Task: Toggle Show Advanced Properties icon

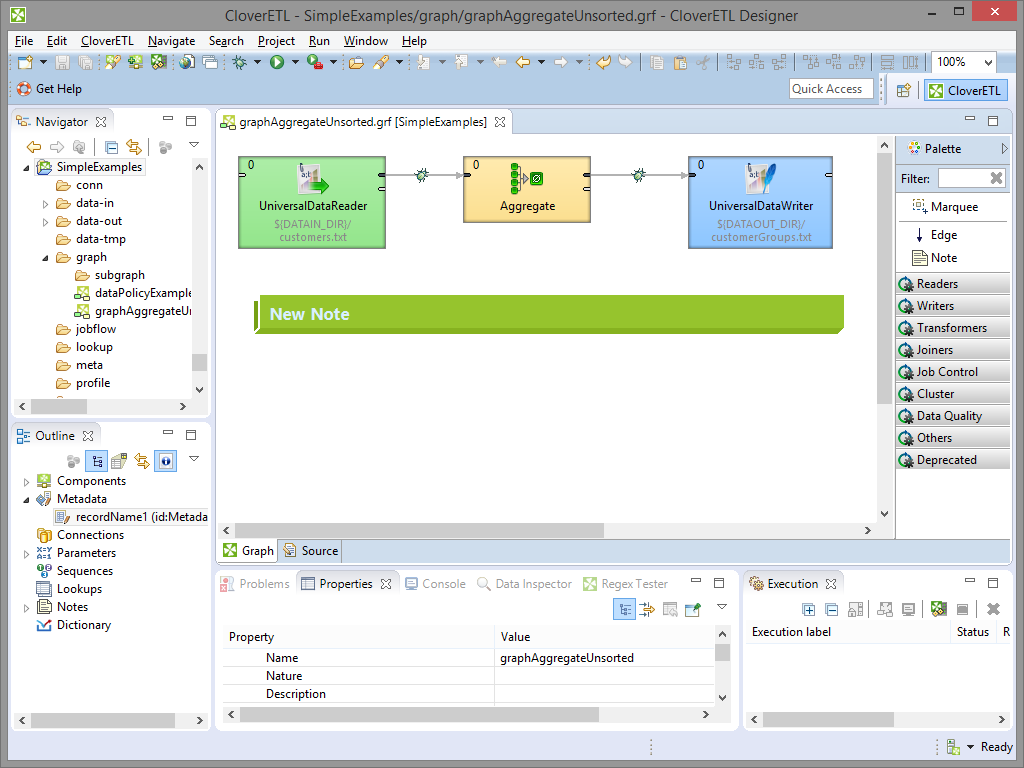Action: pyautogui.click(x=647, y=609)
